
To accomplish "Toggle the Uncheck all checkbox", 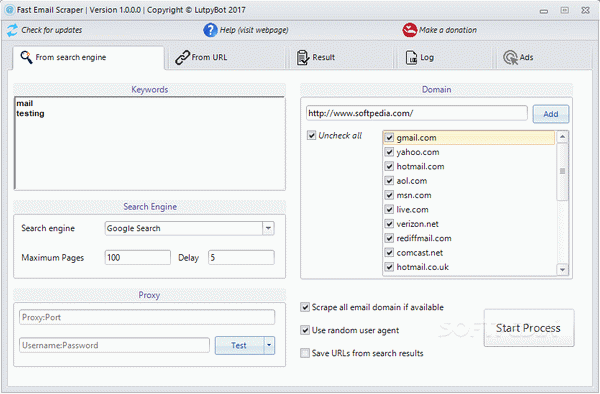I will [x=311, y=135].
